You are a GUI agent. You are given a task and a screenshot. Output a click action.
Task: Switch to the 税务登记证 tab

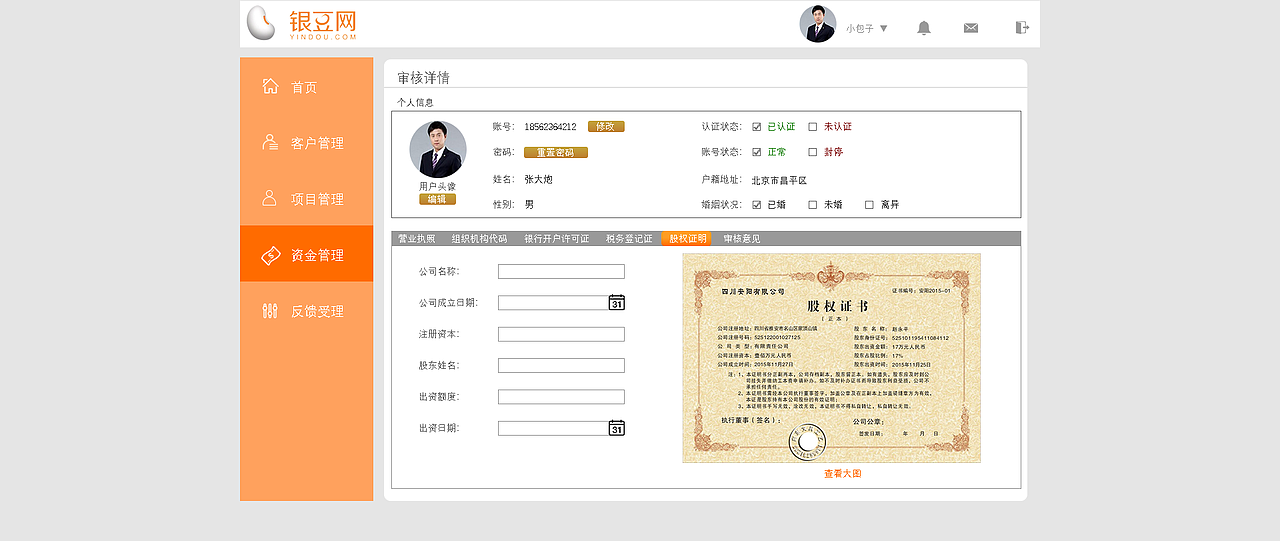tap(629, 239)
